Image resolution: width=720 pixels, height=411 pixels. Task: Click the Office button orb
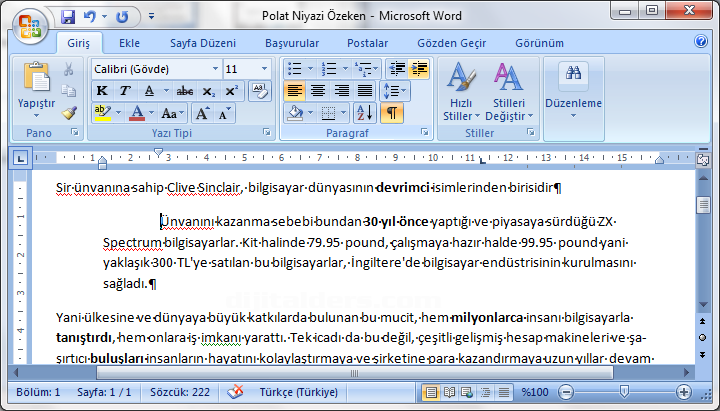30,26
